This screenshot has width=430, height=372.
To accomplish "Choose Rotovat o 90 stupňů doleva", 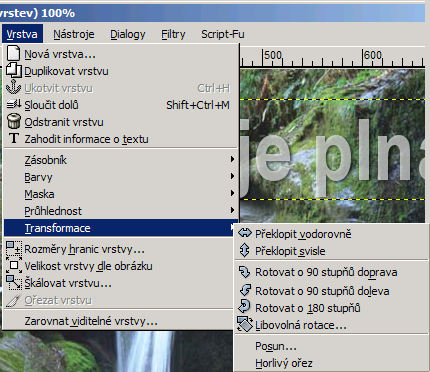I will (332, 291).
